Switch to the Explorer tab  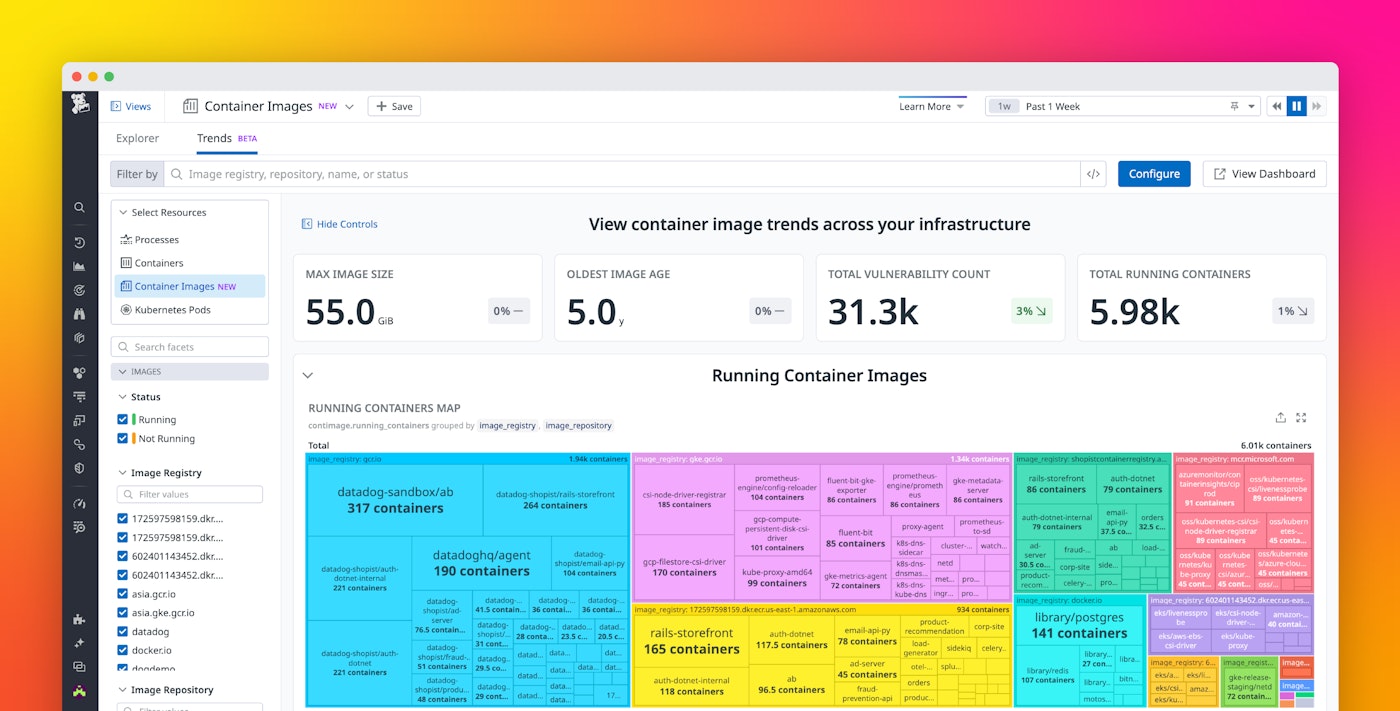(x=137, y=138)
